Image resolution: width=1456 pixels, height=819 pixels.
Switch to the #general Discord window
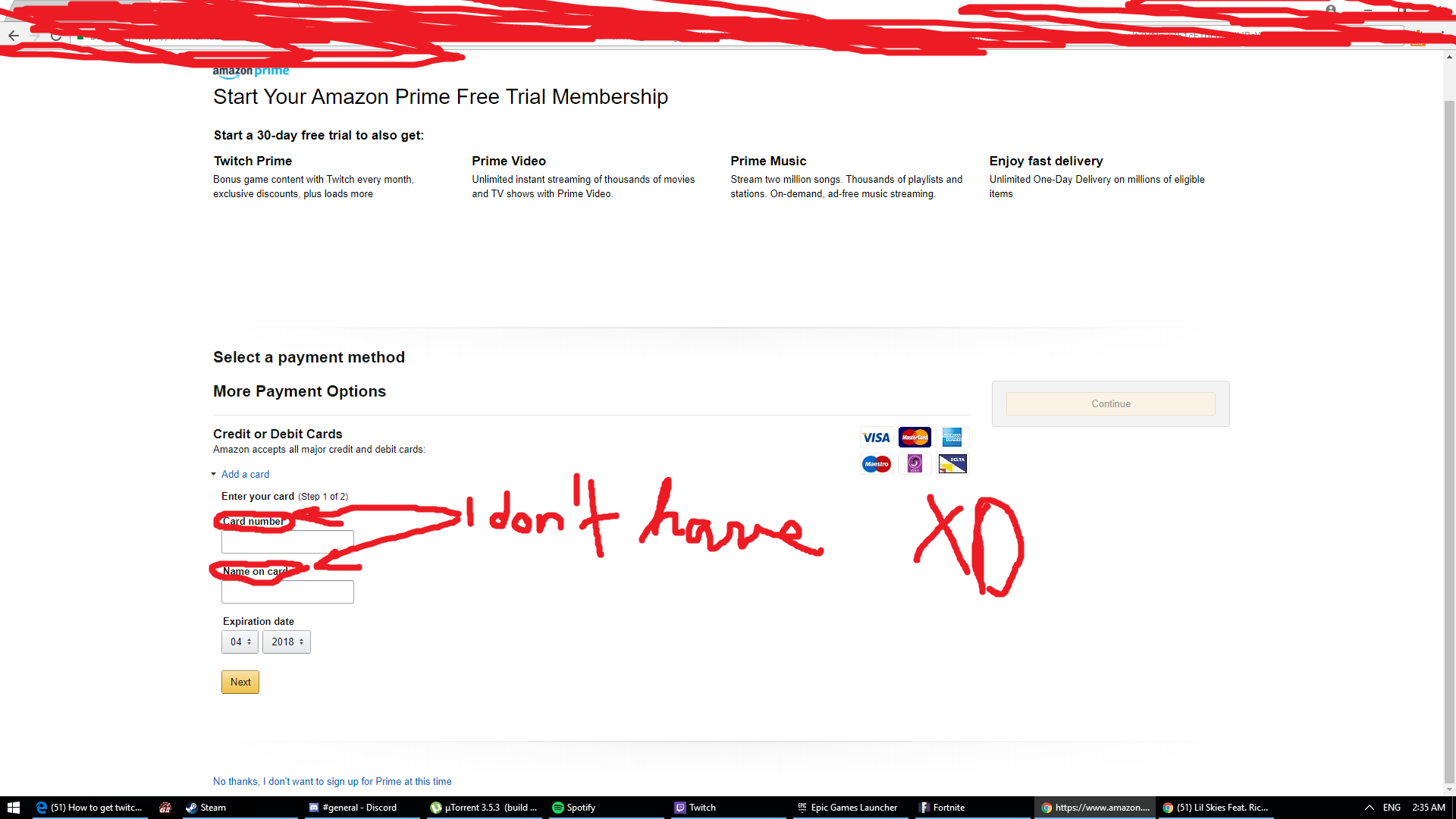pyautogui.click(x=361, y=808)
